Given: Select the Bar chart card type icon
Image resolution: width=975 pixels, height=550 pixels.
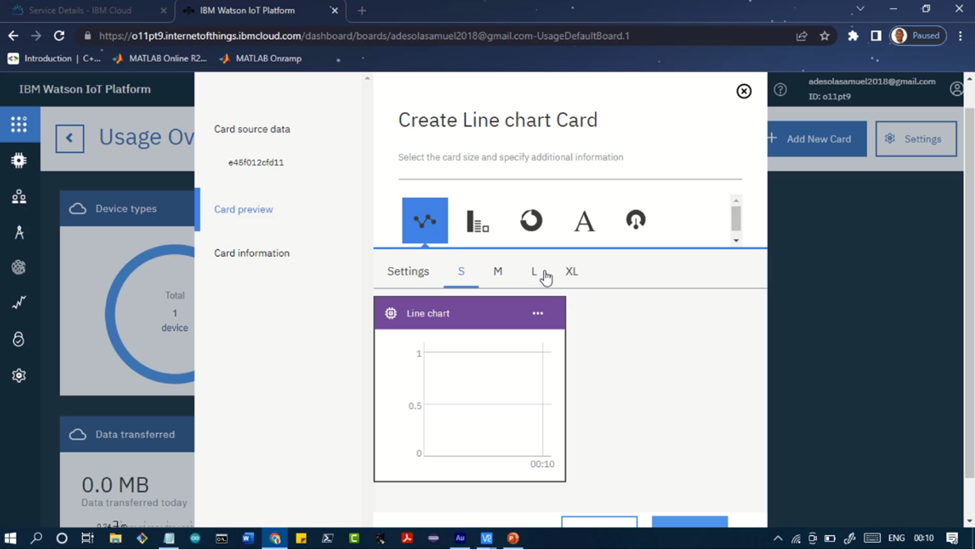Looking at the screenshot, I should coord(478,221).
